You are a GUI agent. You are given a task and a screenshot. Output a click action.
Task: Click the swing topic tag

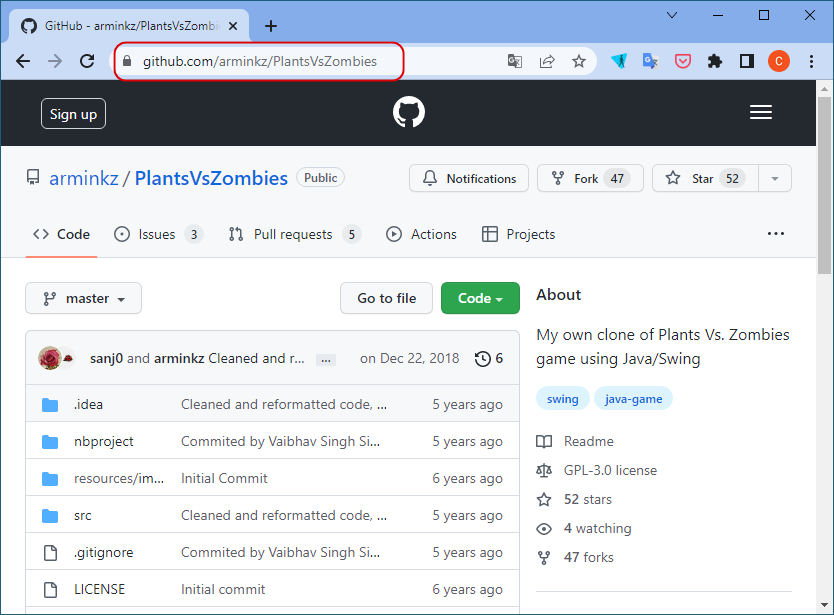click(563, 398)
